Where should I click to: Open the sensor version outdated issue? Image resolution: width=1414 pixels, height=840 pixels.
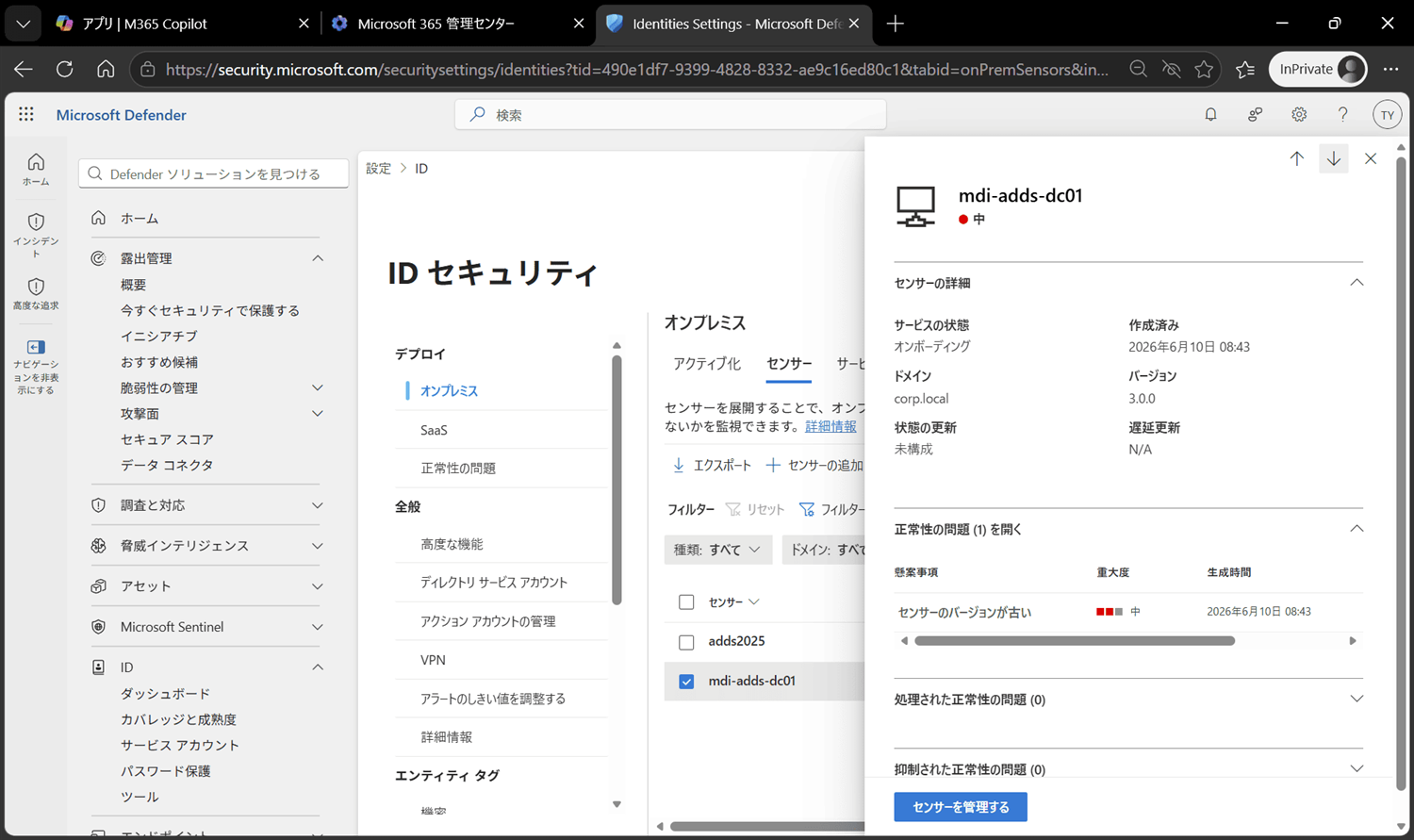click(964, 612)
